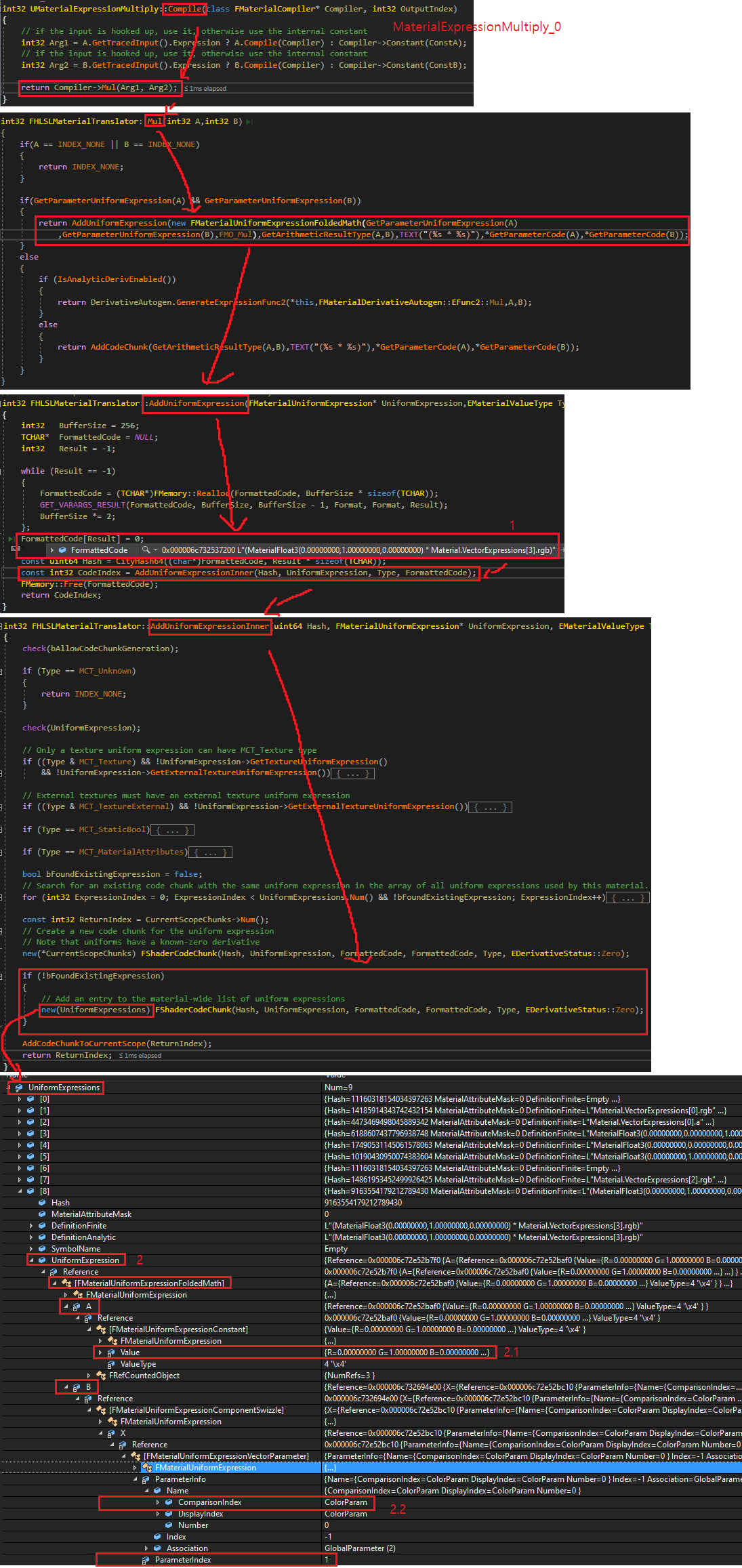Expand the Association node
742x1568 pixels.
146,1548
